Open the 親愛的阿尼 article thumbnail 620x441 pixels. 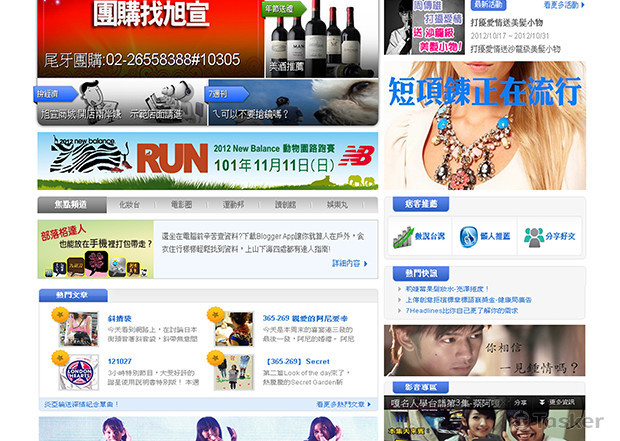[x=234, y=329]
